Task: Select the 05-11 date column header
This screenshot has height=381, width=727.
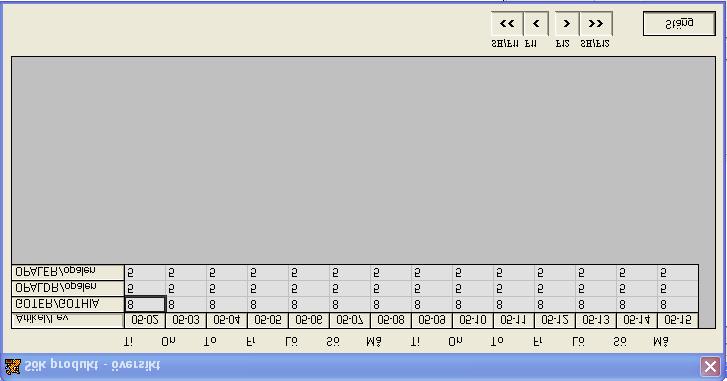Action: click(x=514, y=320)
